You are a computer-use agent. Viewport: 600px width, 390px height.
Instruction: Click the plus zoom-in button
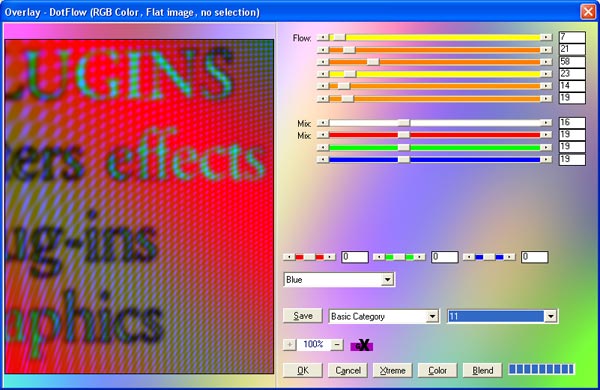[290, 345]
